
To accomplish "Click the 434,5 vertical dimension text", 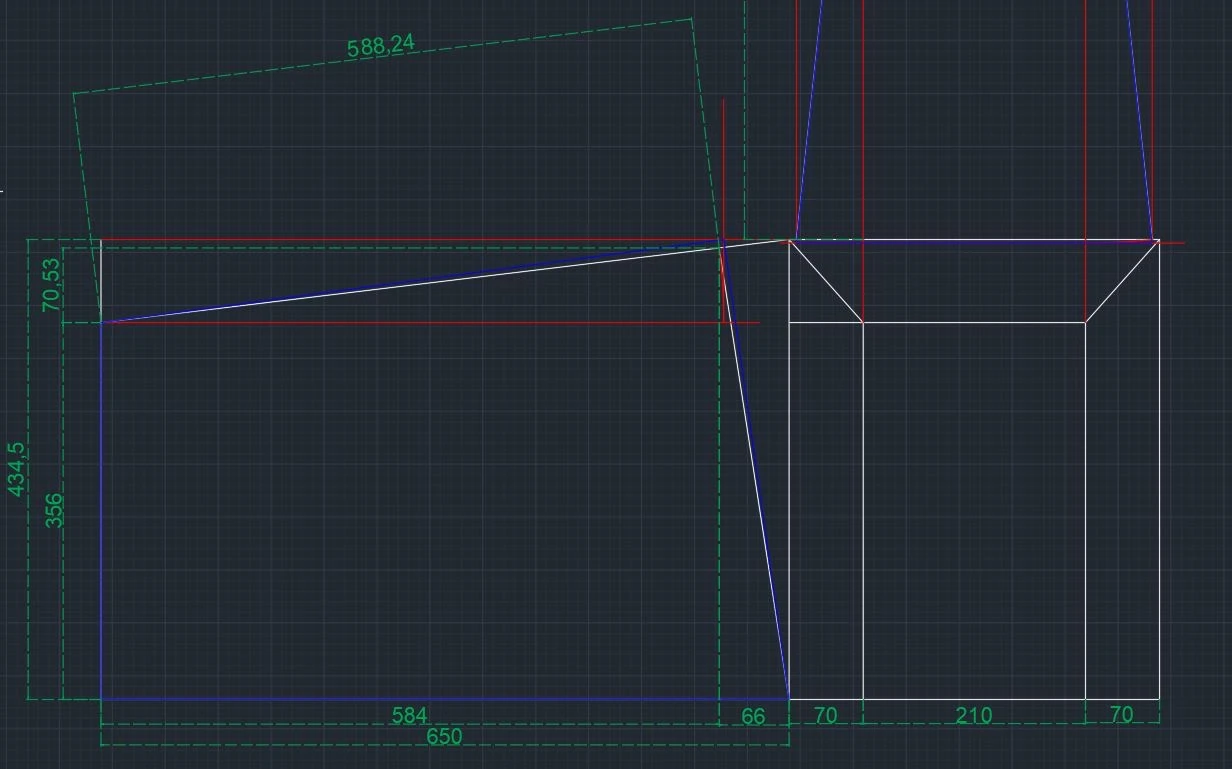I will (x=17, y=470).
